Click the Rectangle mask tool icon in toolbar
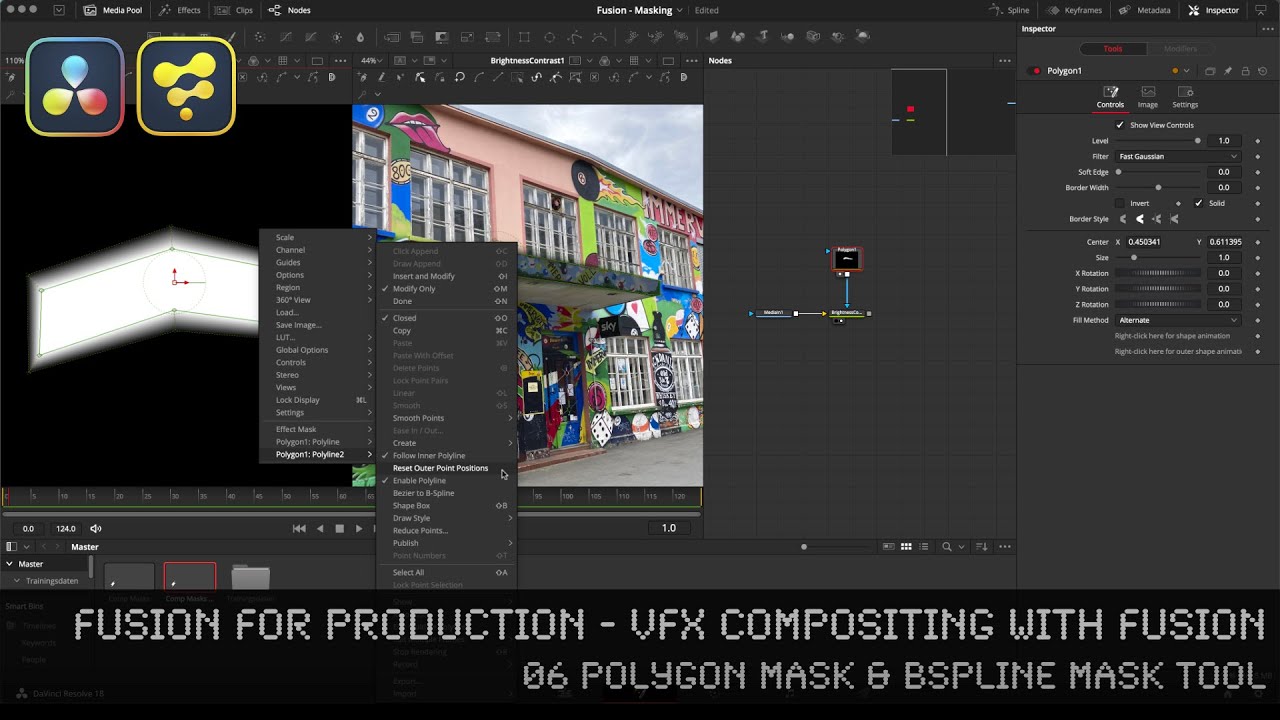The image size is (1280, 720). click(x=524, y=37)
